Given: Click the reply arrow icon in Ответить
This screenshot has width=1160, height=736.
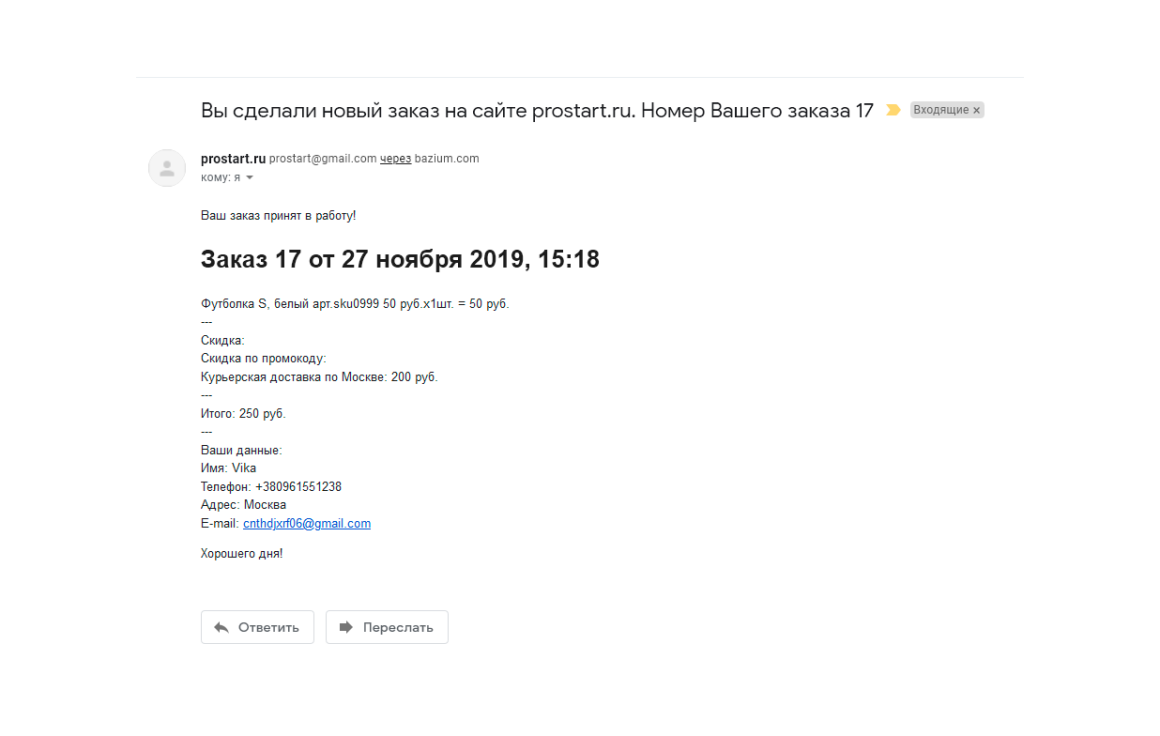Looking at the screenshot, I should (221, 627).
